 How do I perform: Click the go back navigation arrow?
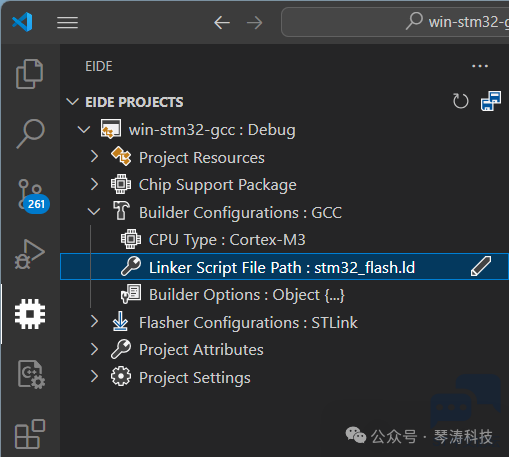[222, 23]
